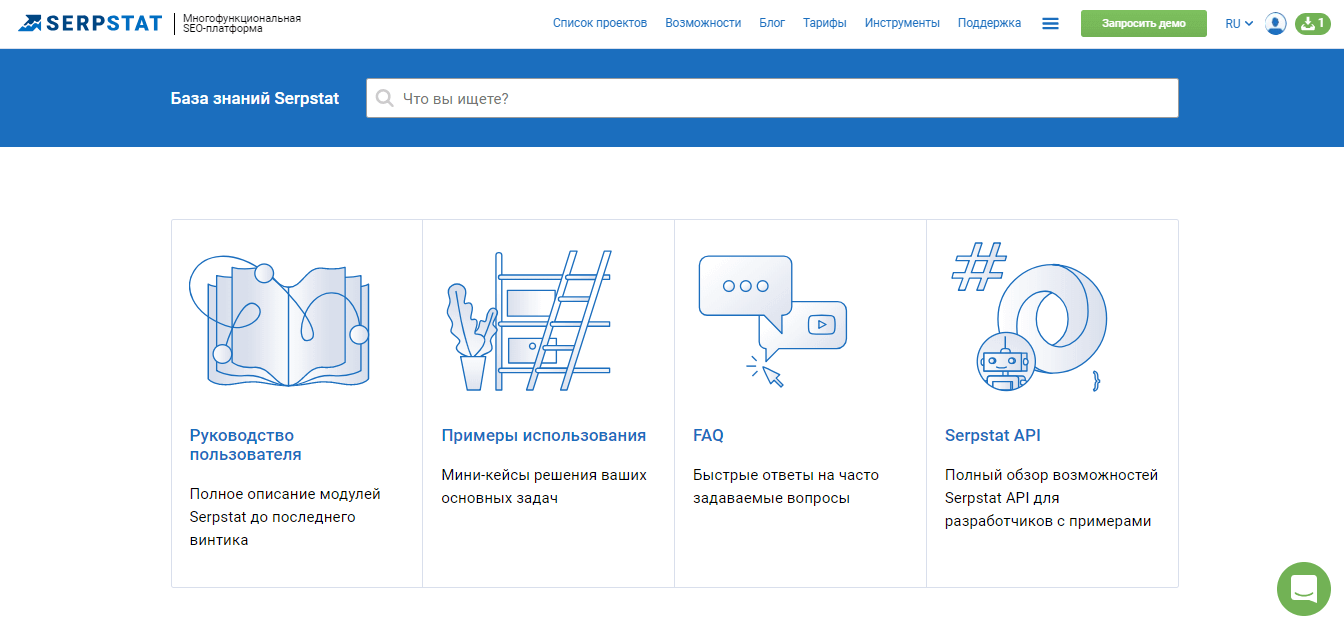Click the Запросить демо button
1344x626 pixels.
[x=1144, y=23]
